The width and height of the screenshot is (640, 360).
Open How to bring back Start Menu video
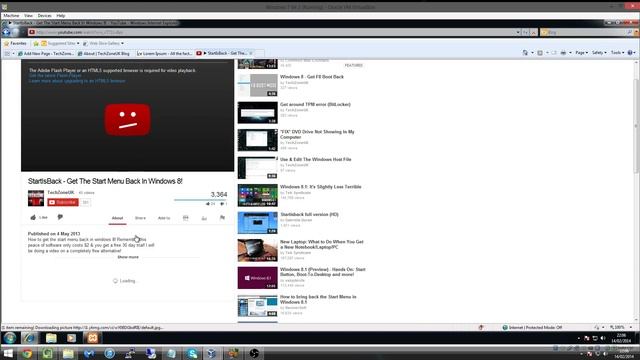(x=318, y=299)
